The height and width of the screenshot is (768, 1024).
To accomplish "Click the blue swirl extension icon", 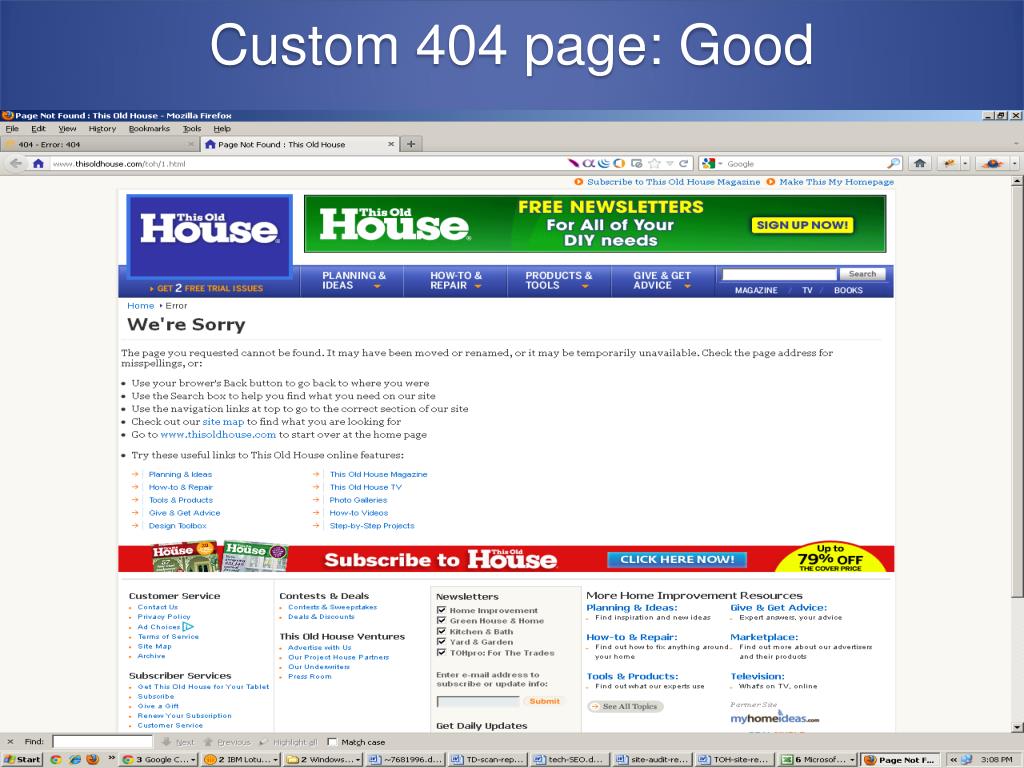I will (603, 163).
